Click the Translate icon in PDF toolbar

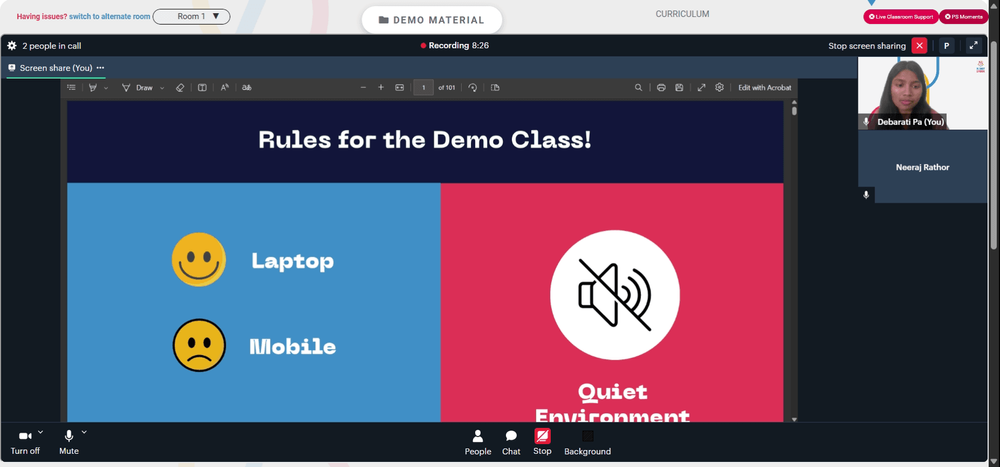(x=247, y=87)
